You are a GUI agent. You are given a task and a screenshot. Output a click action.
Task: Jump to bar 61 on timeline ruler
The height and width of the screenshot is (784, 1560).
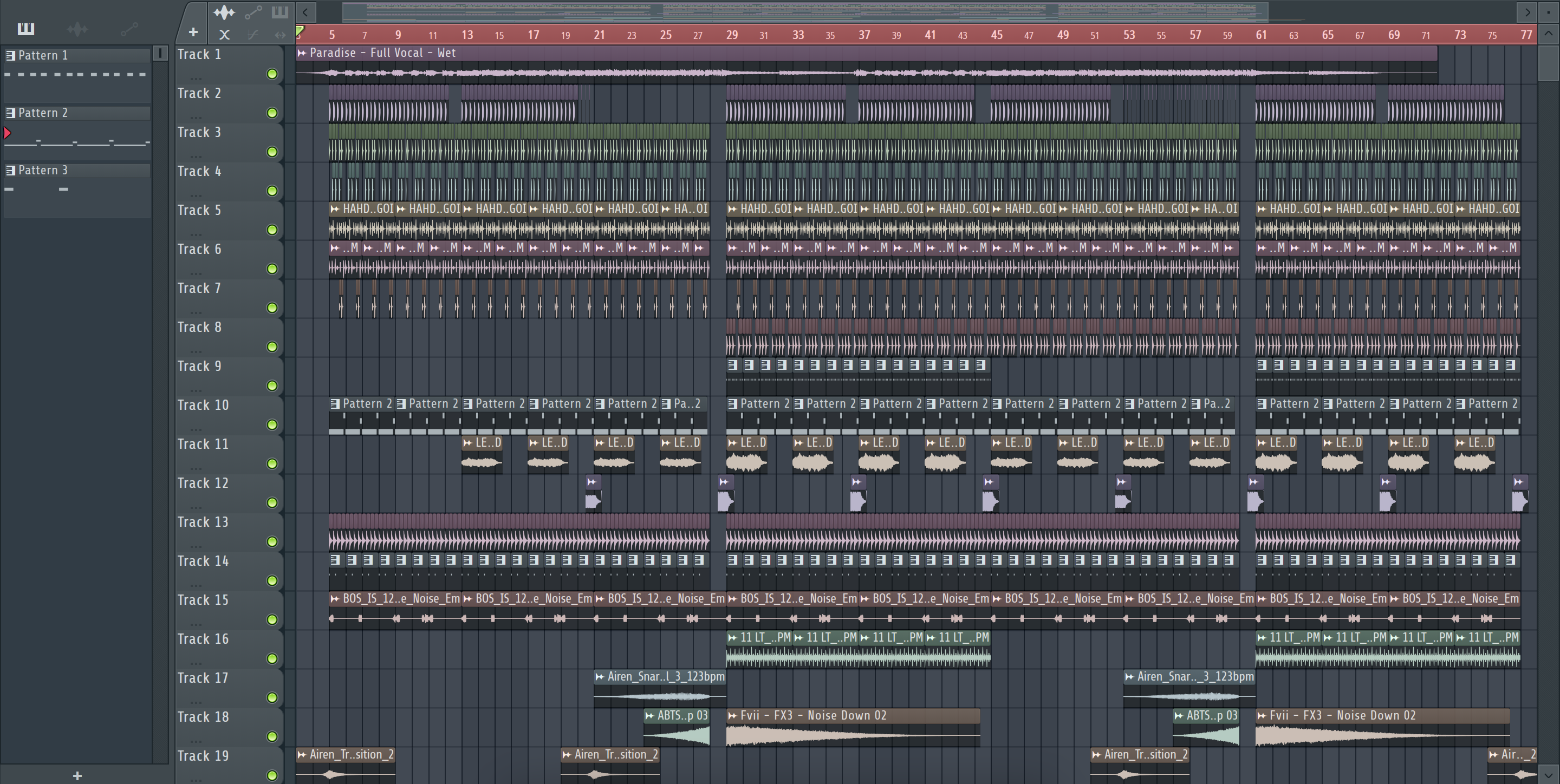coord(1261,35)
